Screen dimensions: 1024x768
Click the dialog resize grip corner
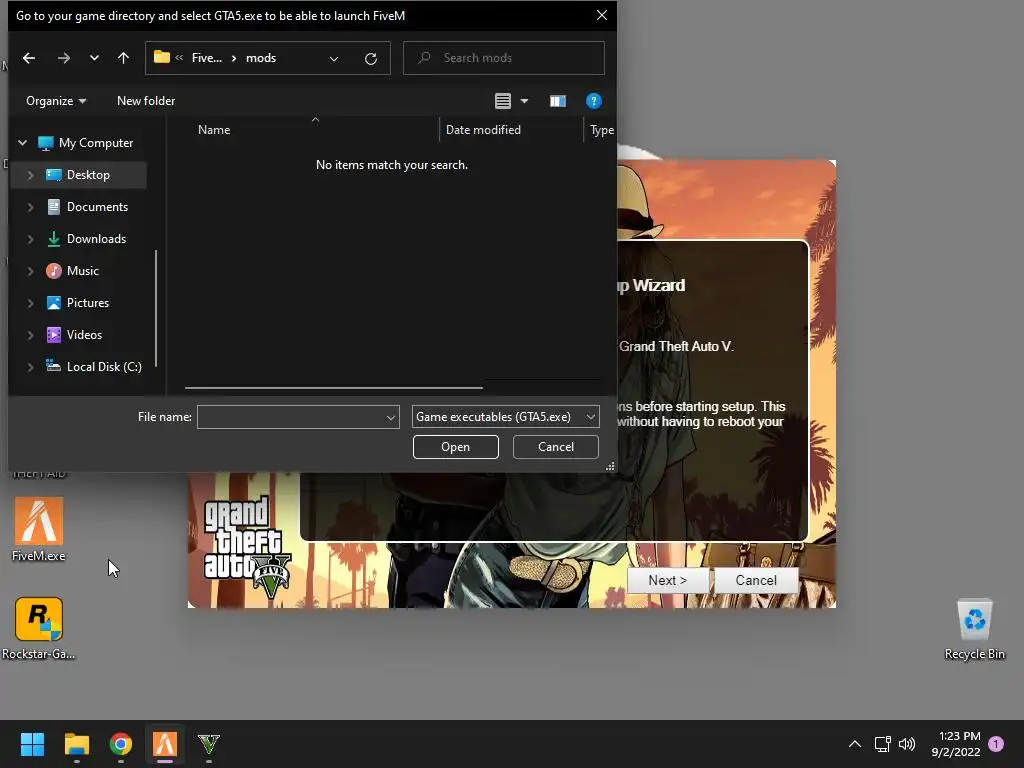(x=610, y=466)
